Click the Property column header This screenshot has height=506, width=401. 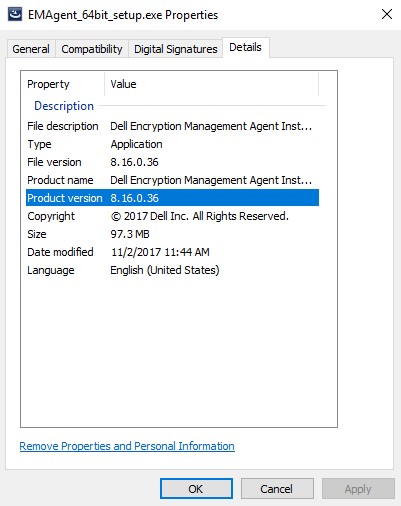point(63,84)
